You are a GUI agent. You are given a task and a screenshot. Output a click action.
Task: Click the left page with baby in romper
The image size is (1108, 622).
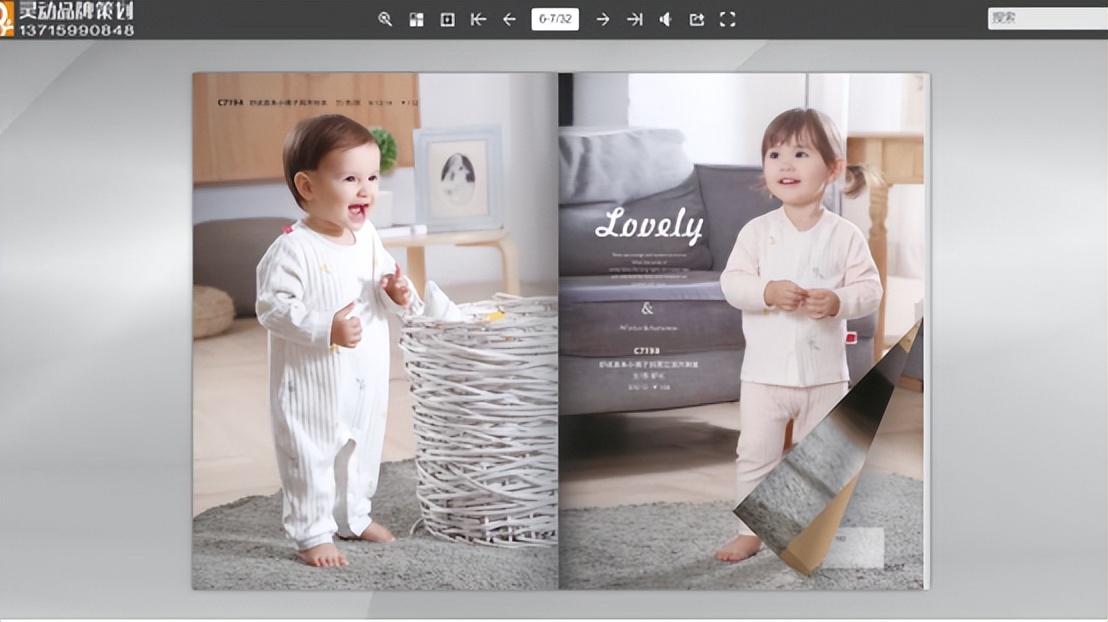[x=375, y=331]
